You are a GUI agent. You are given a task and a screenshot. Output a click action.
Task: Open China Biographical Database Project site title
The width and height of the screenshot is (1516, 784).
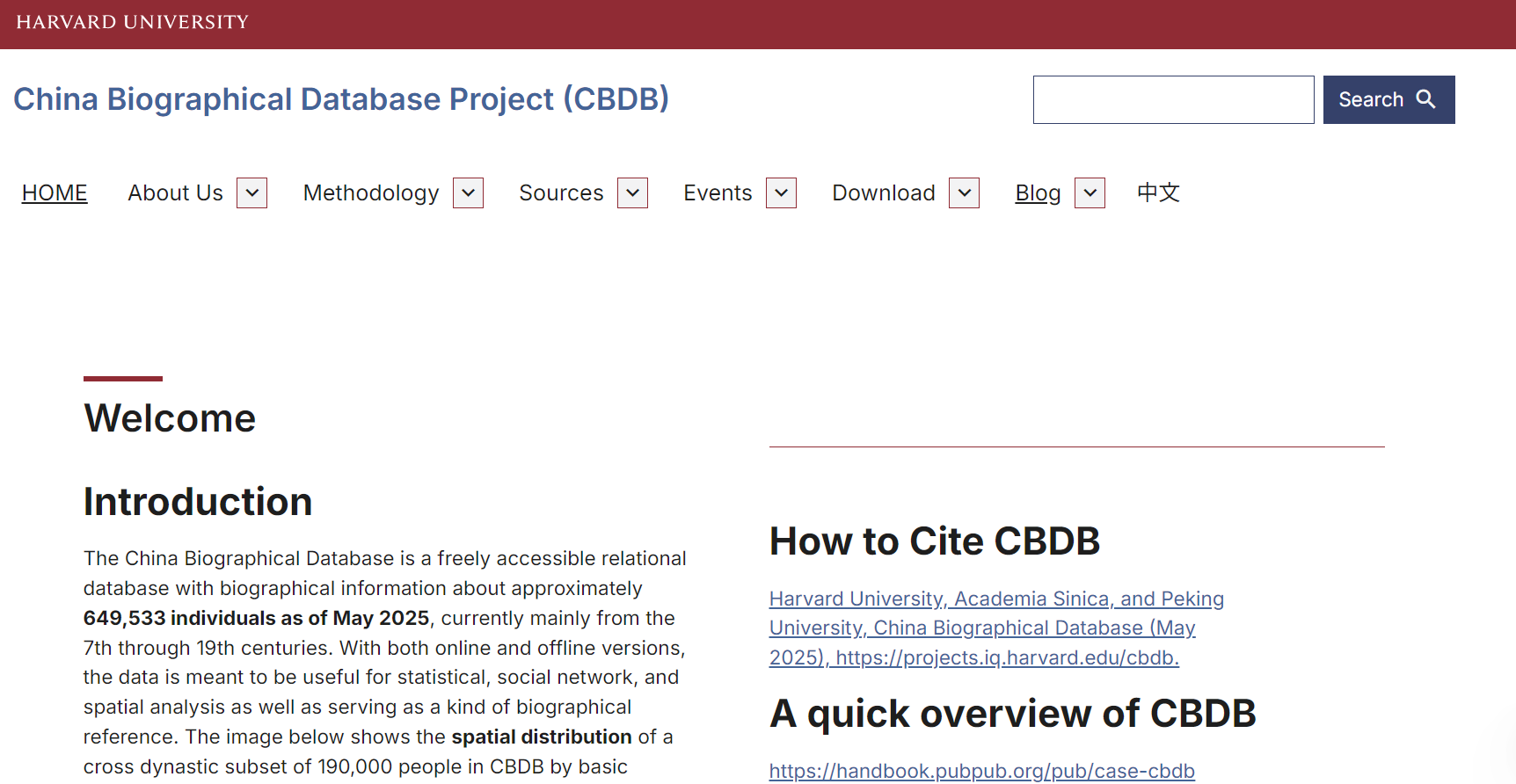coord(341,99)
